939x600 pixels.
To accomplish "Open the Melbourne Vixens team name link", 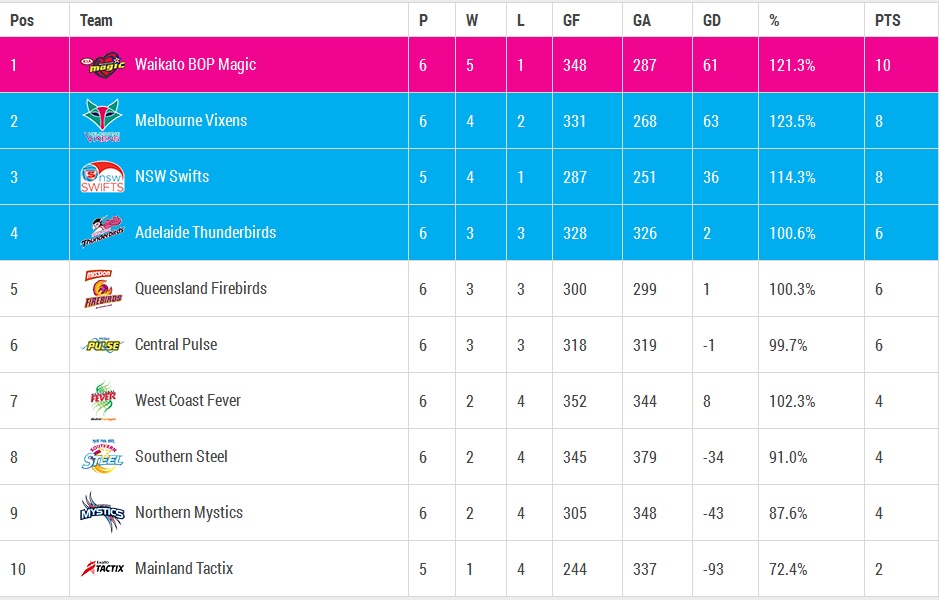I will click(191, 121).
